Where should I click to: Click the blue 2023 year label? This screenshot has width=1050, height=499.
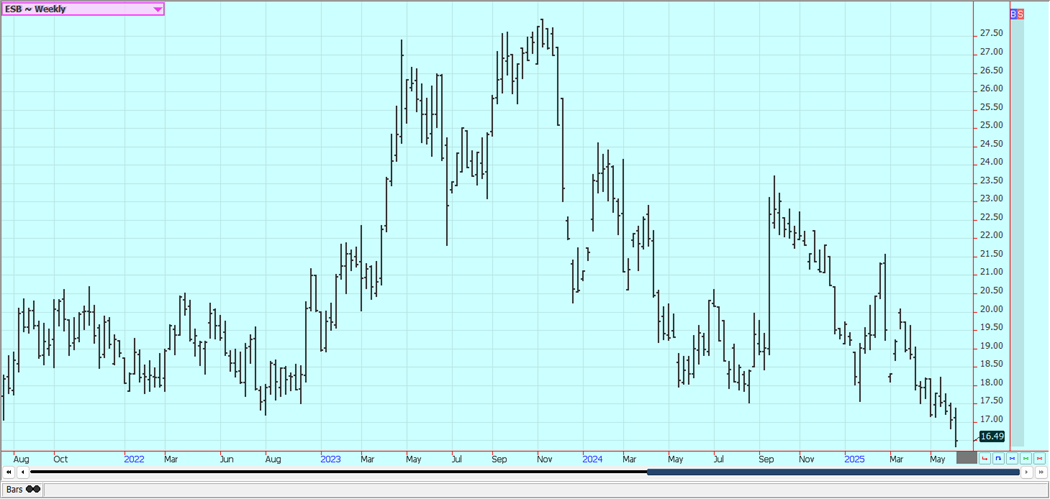coord(330,459)
